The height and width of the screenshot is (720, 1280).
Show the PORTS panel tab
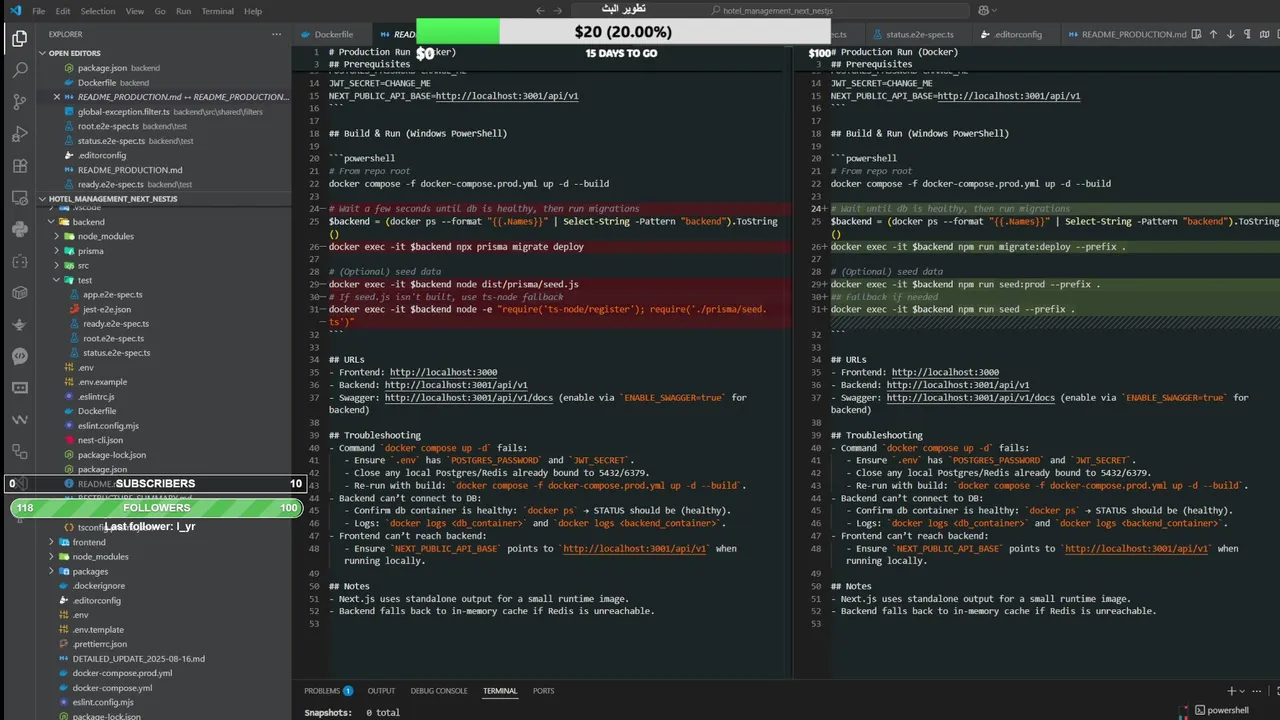pos(543,691)
